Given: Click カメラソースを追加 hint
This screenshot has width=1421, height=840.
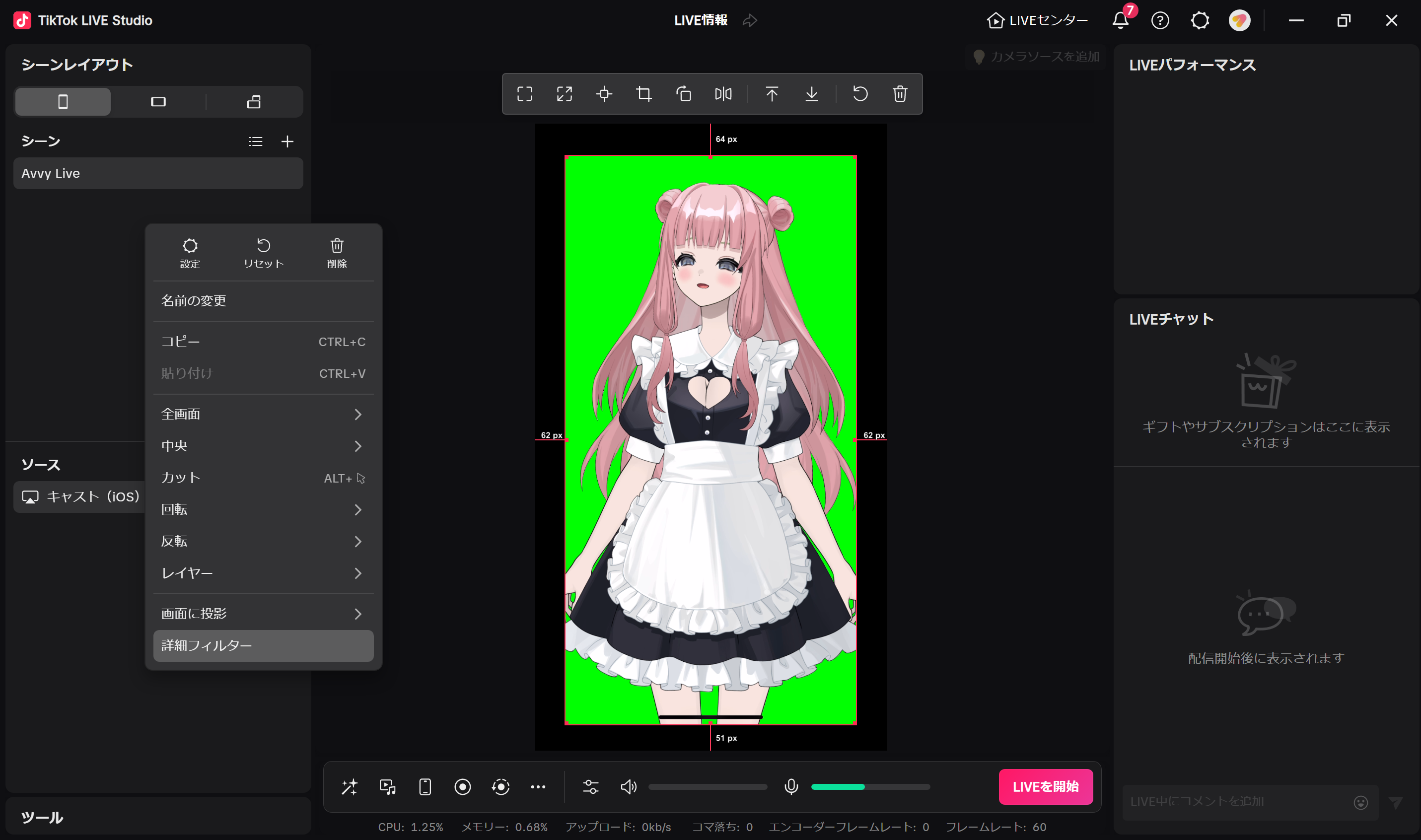Looking at the screenshot, I should coord(1036,57).
